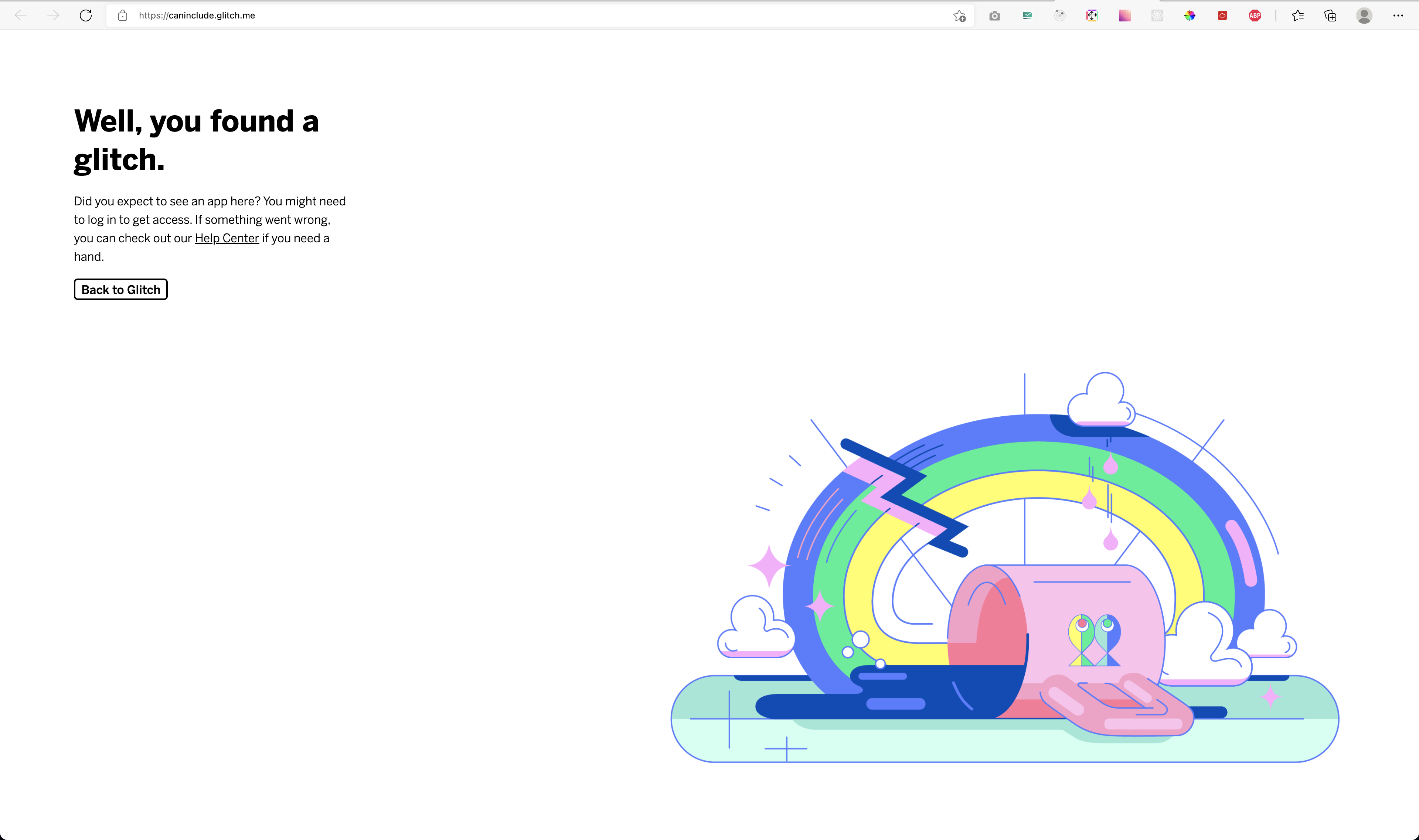
Task: Click the pink gradient extension icon
Action: click(1125, 15)
